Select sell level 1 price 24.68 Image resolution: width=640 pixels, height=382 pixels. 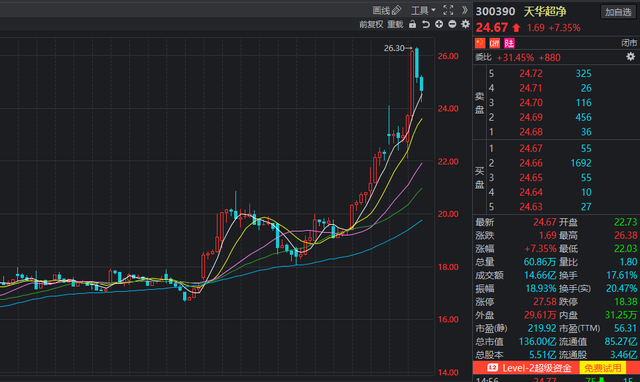(531, 132)
